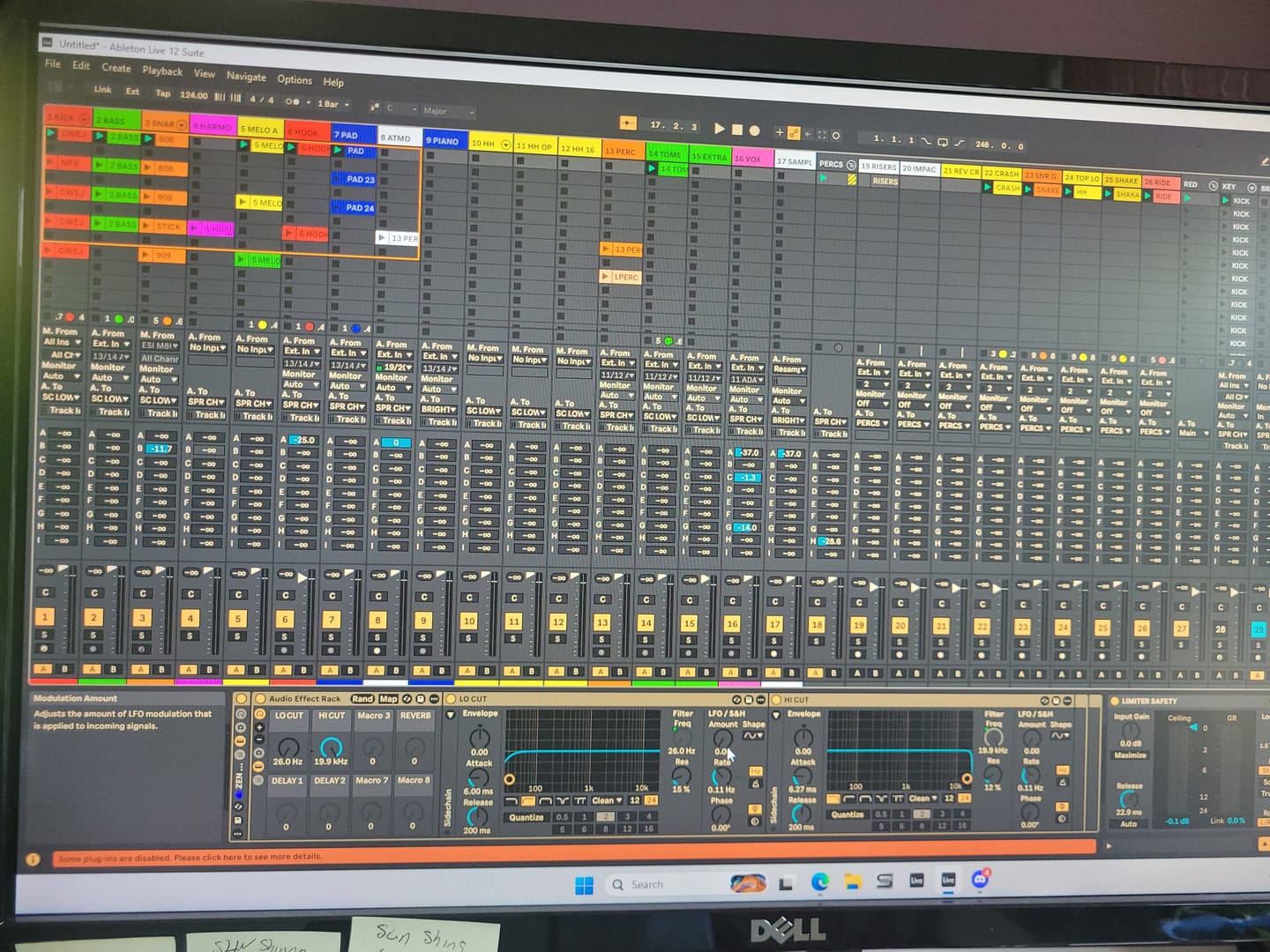Viewport: 1270px width, 952px height.
Task: Click the Session Record circle button
Action: [x=835, y=135]
